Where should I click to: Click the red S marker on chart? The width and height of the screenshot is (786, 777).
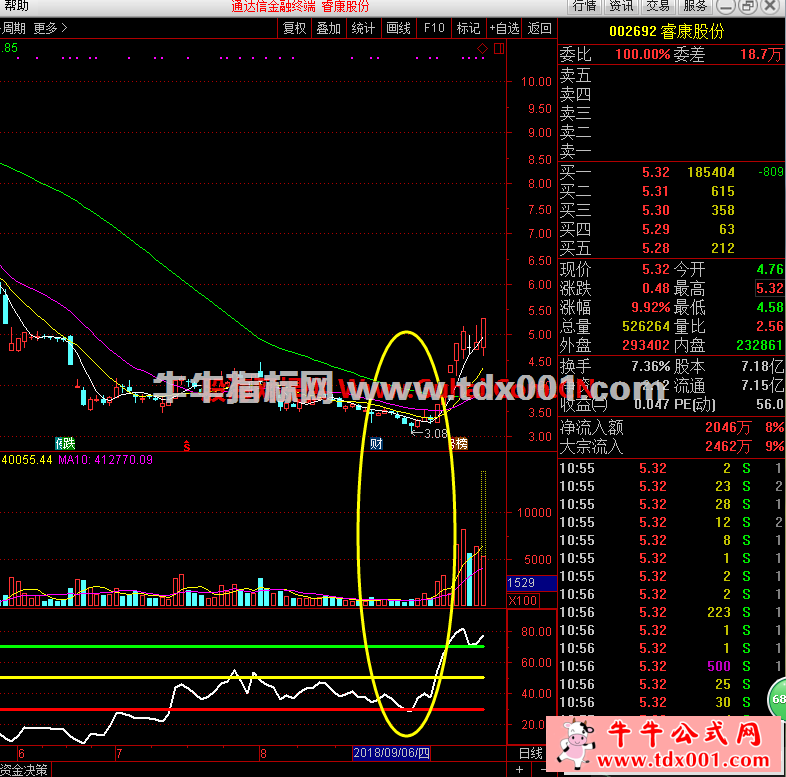(x=187, y=445)
